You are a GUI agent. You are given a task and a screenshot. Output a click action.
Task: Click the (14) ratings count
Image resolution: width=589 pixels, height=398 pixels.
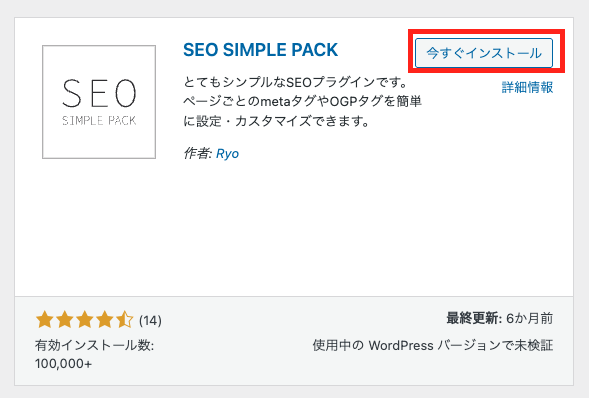pos(150,320)
